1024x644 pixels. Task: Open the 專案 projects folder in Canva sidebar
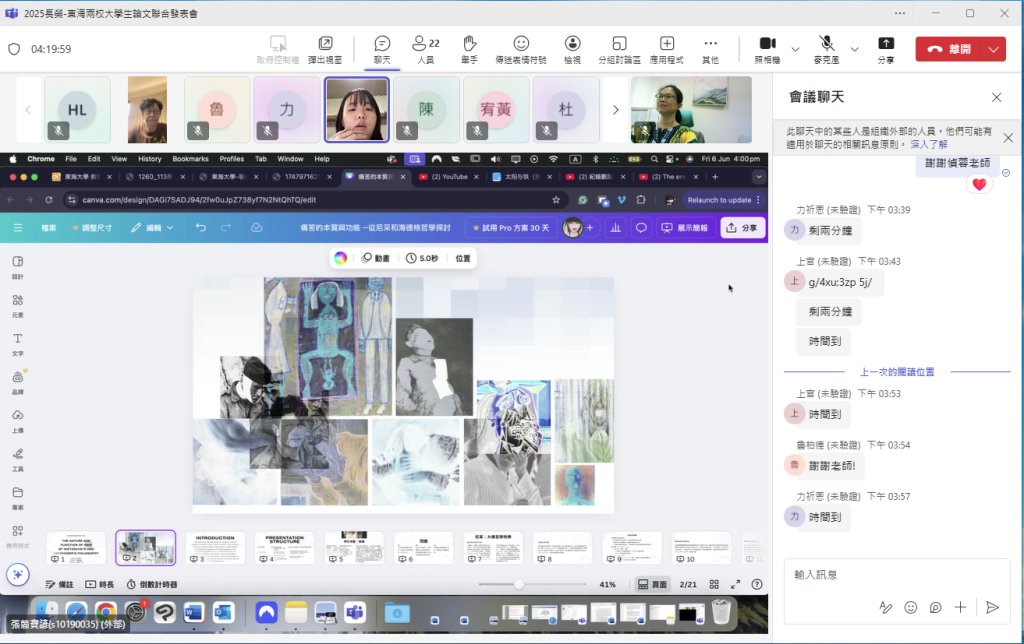tap(18, 498)
